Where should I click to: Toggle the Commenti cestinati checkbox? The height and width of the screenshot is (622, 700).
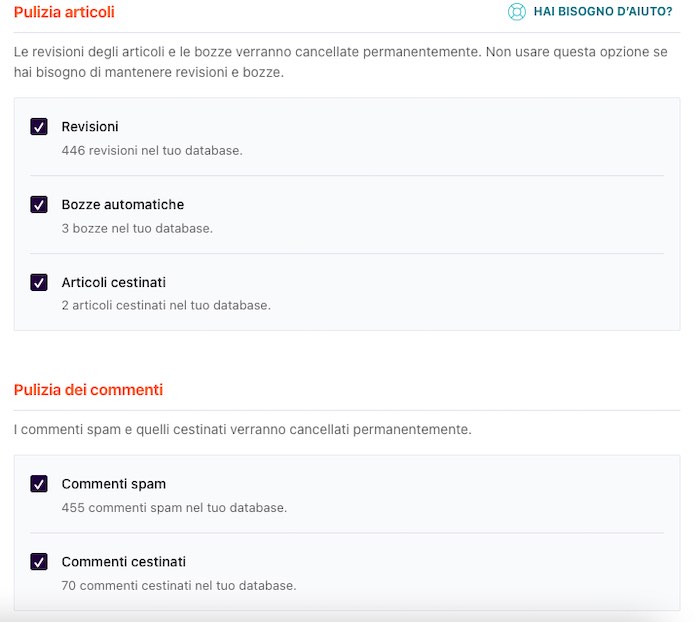(39, 562)
